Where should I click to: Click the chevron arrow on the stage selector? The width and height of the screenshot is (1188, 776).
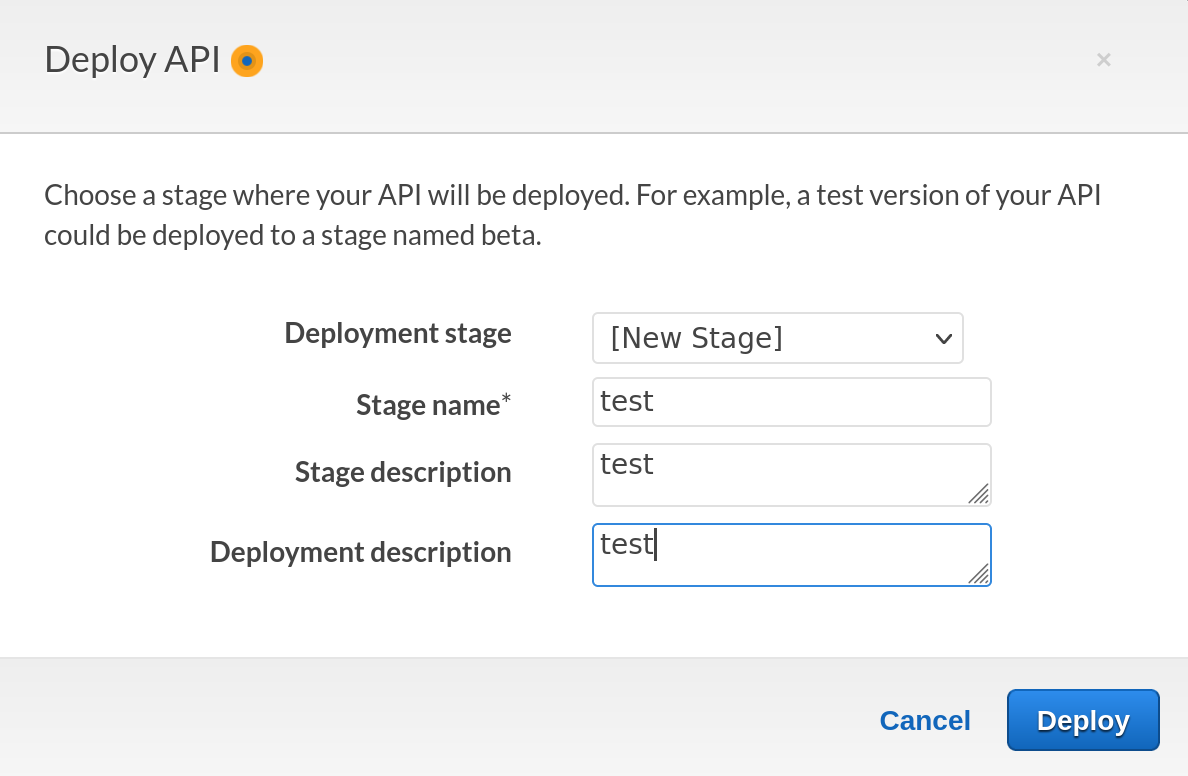[x=943, y=339]
